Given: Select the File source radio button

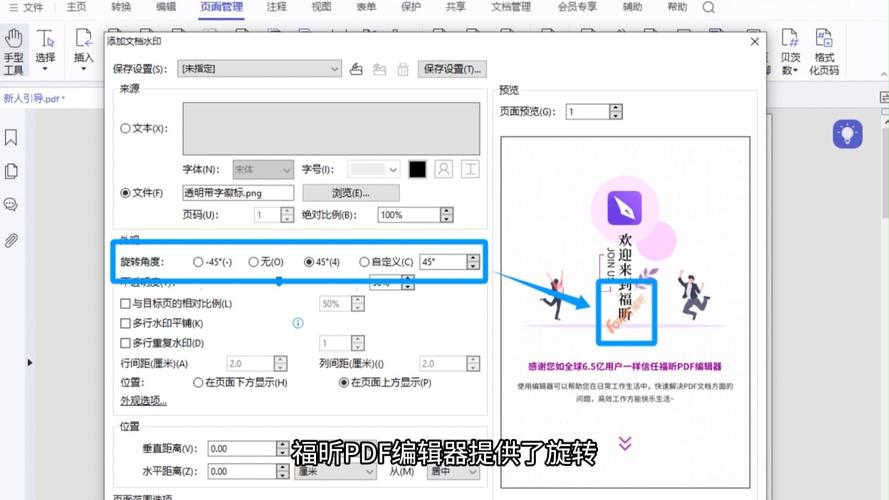Looking at the screenshot, I should (x=125, y=193).
